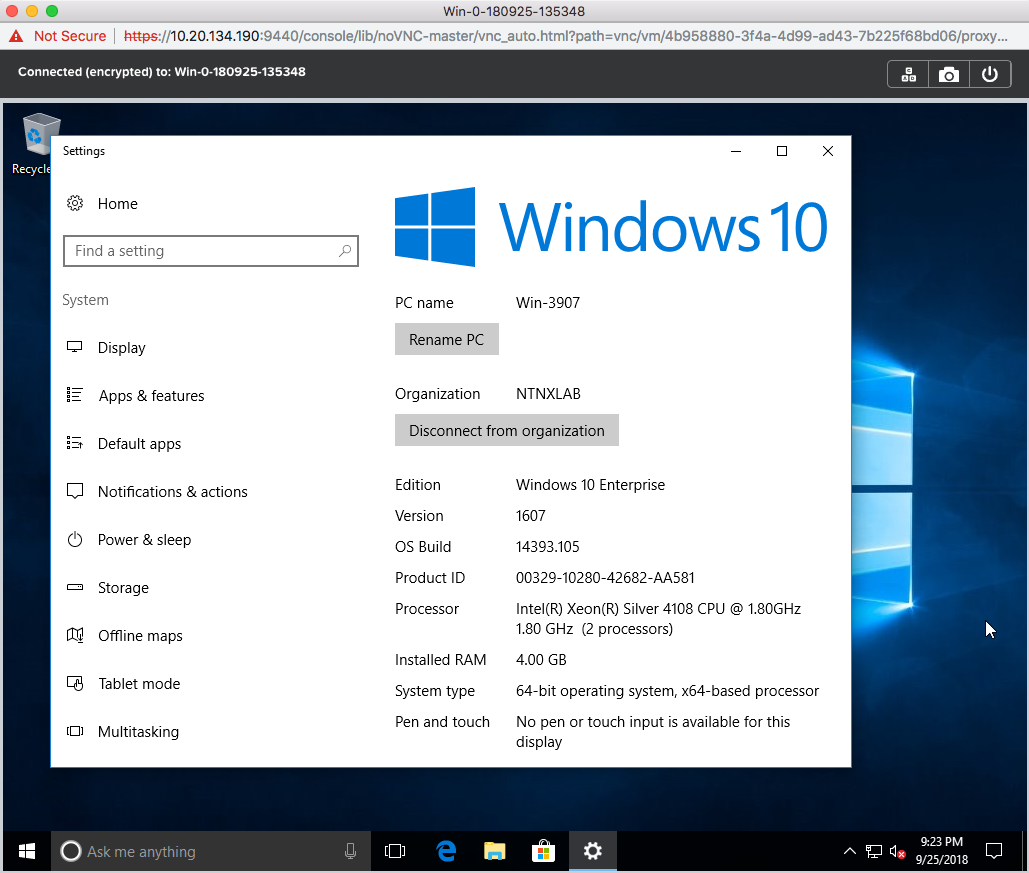The image size is (1029, 873).
Task: Open Offline maps settings
Action: point(140,635)
